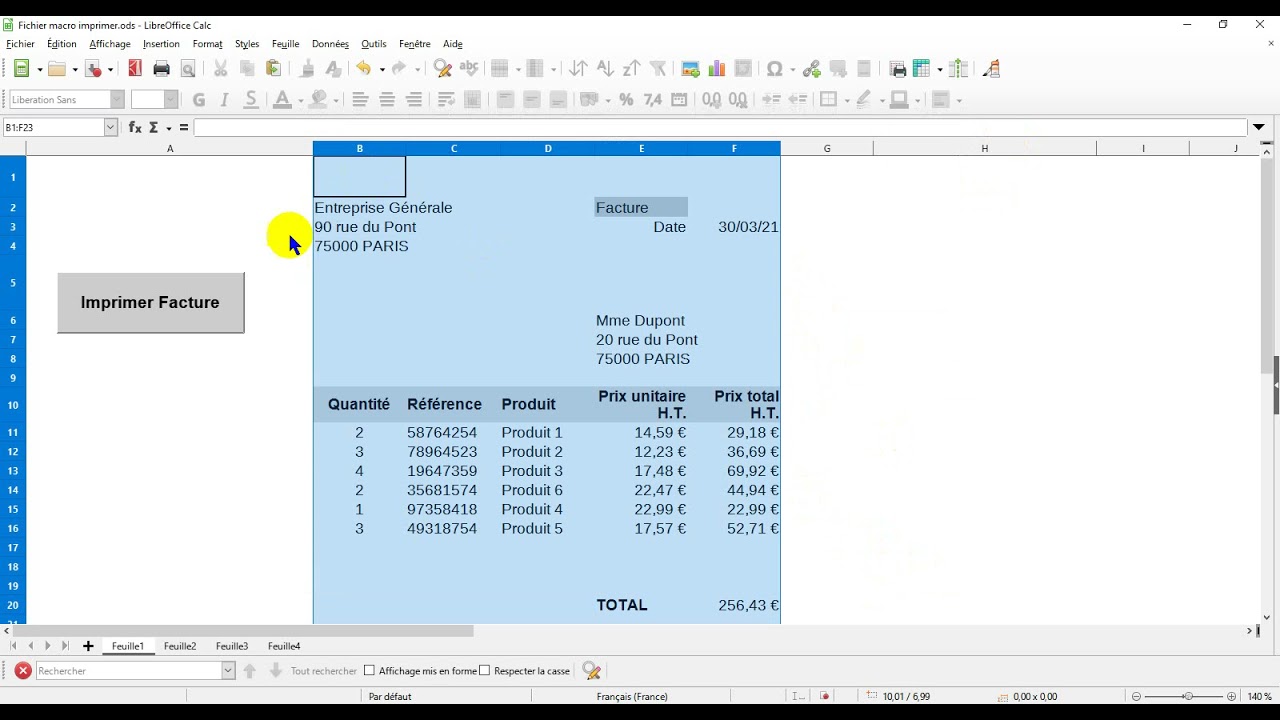Click the Sum sigma icon
Screen dimensions: 1280x720
[x=154, y=127]
